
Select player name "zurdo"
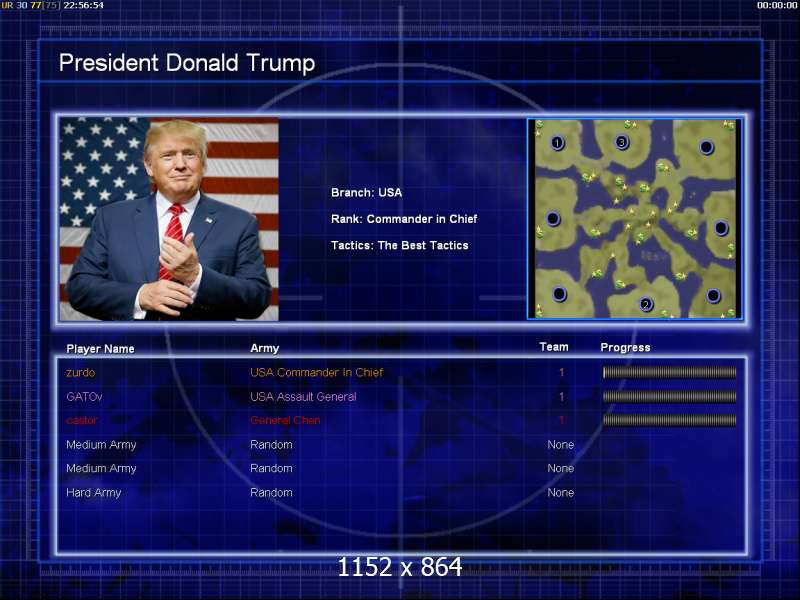pyautogui.click(x=81, y=372)
